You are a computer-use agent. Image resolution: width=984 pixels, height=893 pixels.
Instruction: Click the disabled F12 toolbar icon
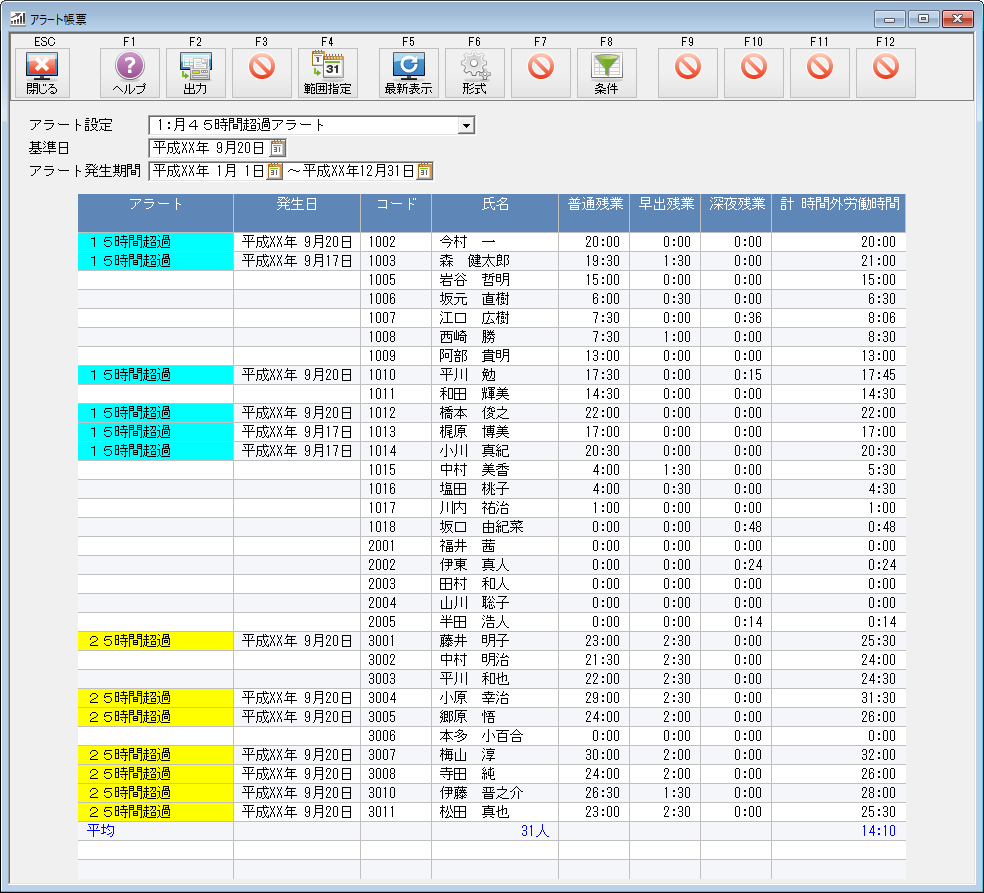pos(885,72)
